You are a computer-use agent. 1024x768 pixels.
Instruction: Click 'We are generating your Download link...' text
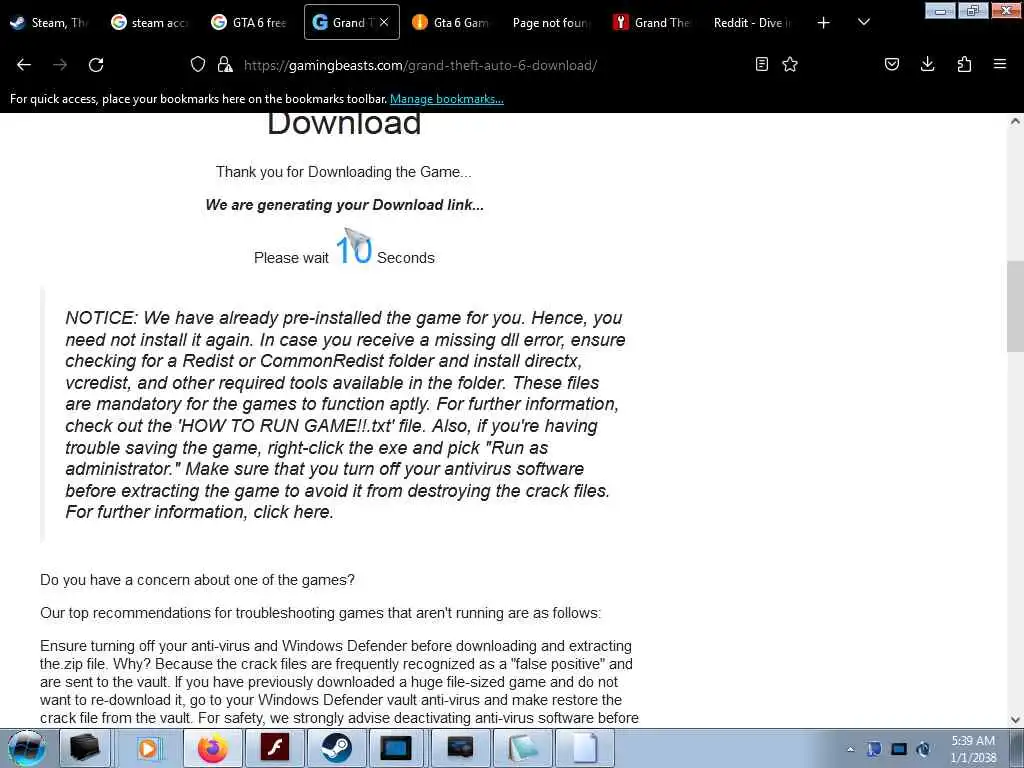point(345,204)
